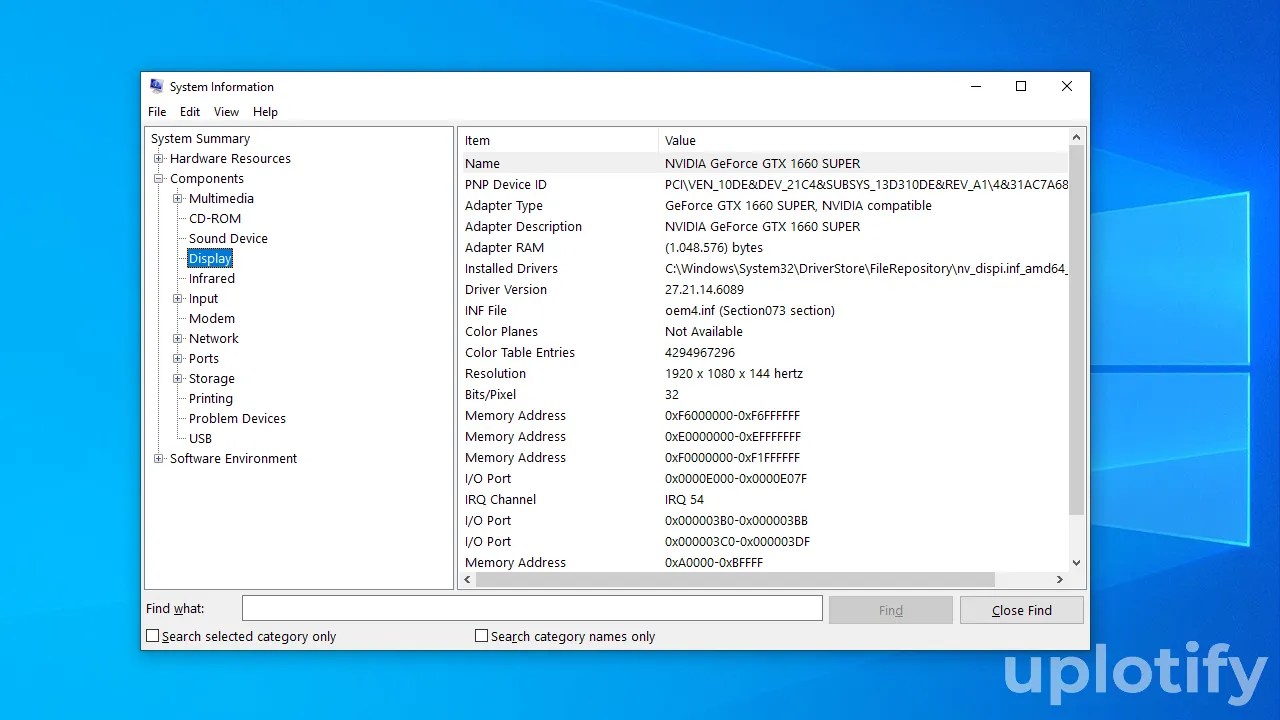Select the Modem category
Screen dimensions: 1280x720
212,319
